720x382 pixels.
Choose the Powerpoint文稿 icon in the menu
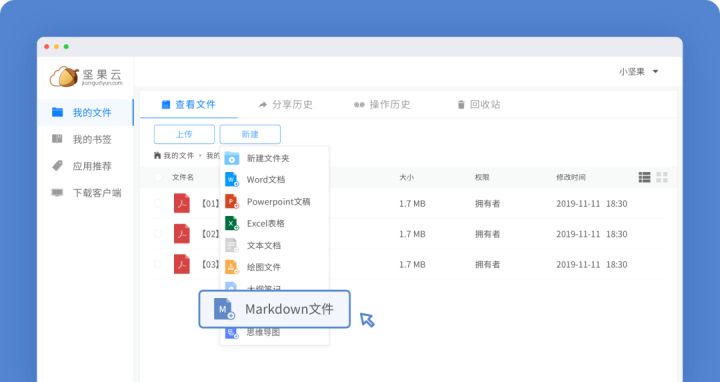pyautogui.click(x=232, y=202)
